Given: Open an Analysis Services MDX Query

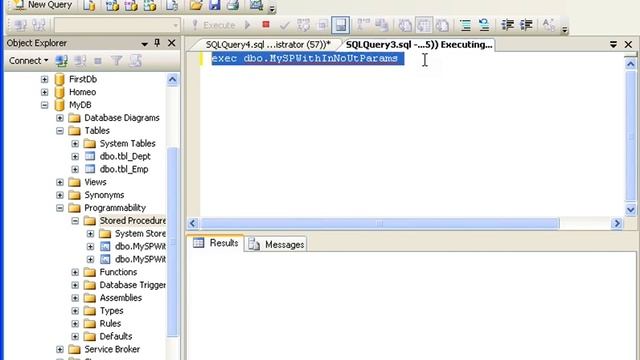Looking at the screenshot, I should [x=112, y=5].
